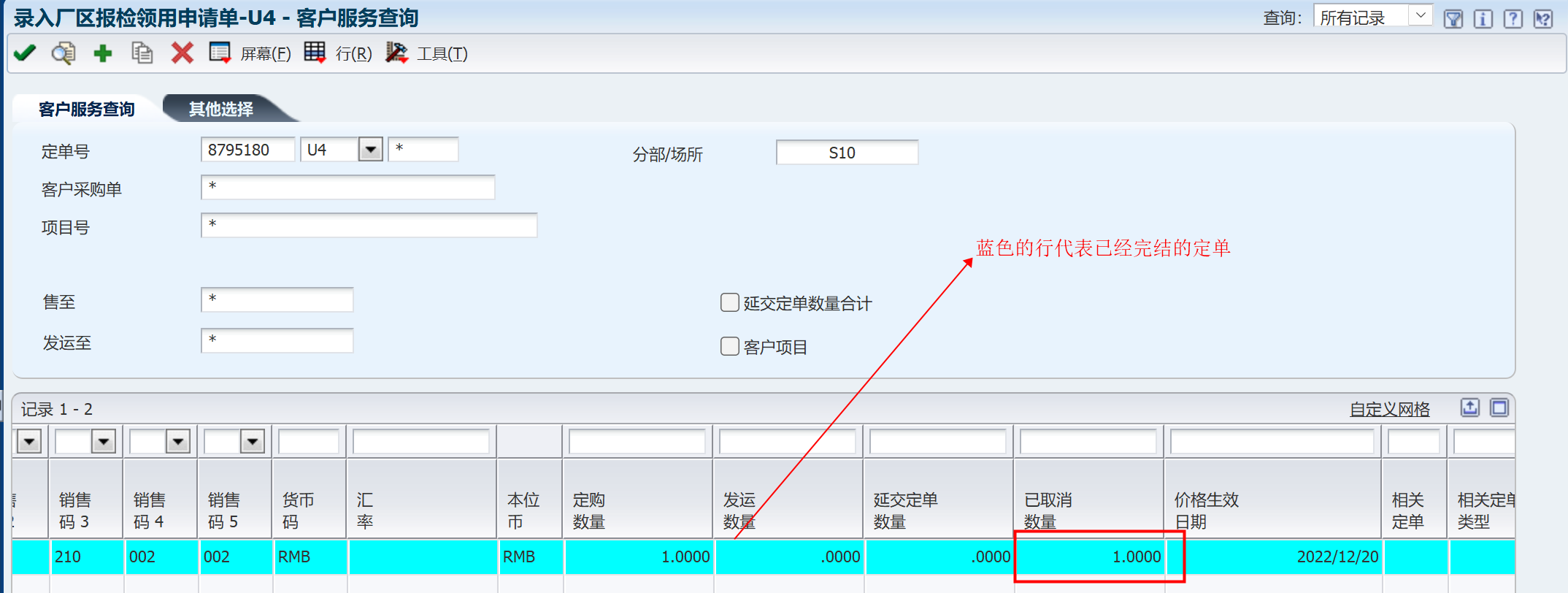1568x593 pixels.
Task: Click the 定单号 field containing 8795180
Action: (248, 150)
